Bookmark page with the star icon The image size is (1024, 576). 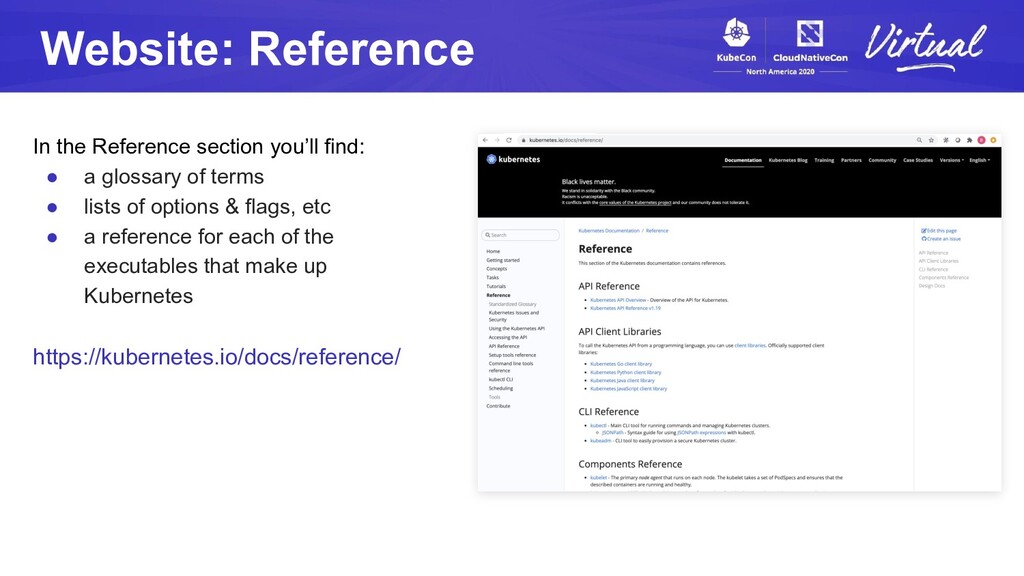931,140
